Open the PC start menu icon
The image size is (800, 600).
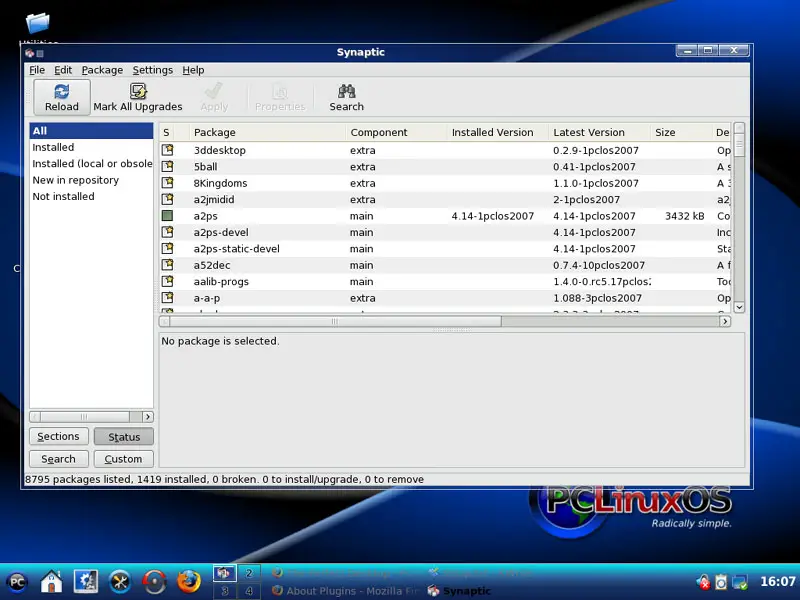(17, 582)
